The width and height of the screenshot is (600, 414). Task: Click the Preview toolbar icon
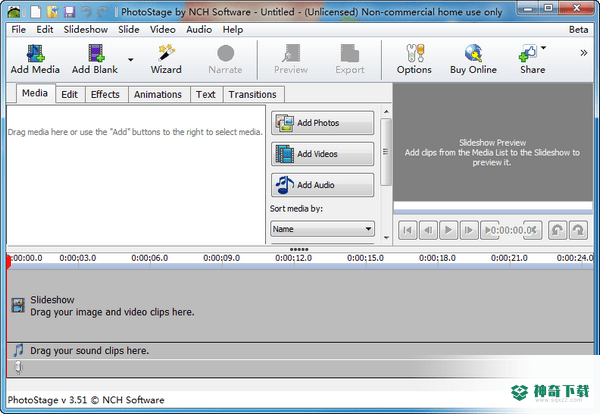(x=291, y=53)
